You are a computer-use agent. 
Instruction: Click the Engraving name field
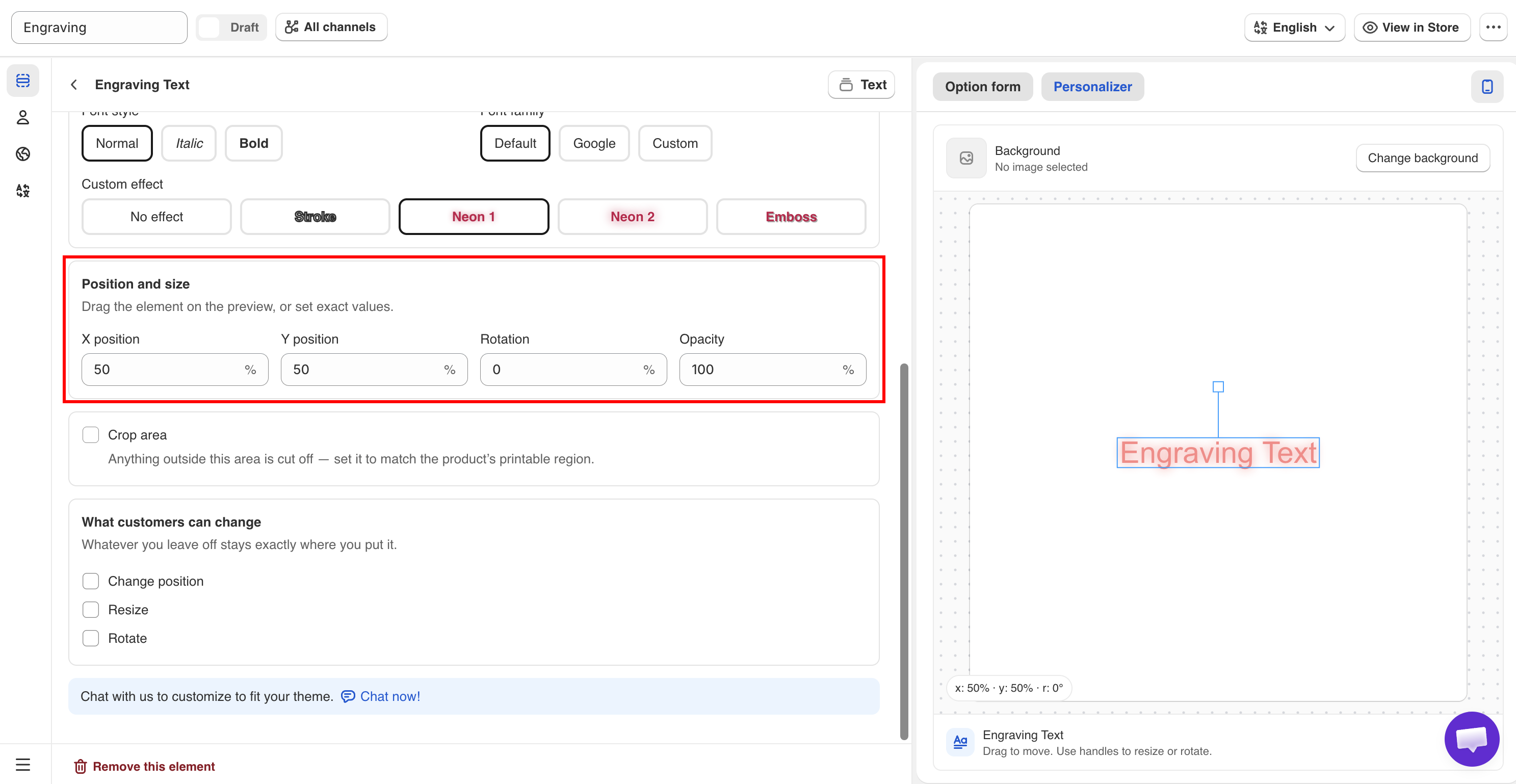pos(99,28)
